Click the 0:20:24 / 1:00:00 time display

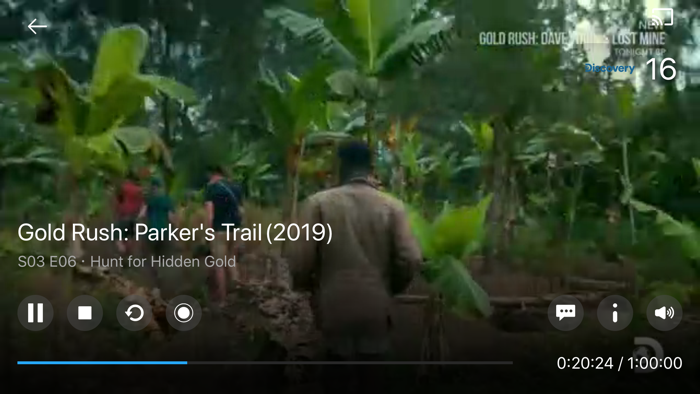point(619,363)
